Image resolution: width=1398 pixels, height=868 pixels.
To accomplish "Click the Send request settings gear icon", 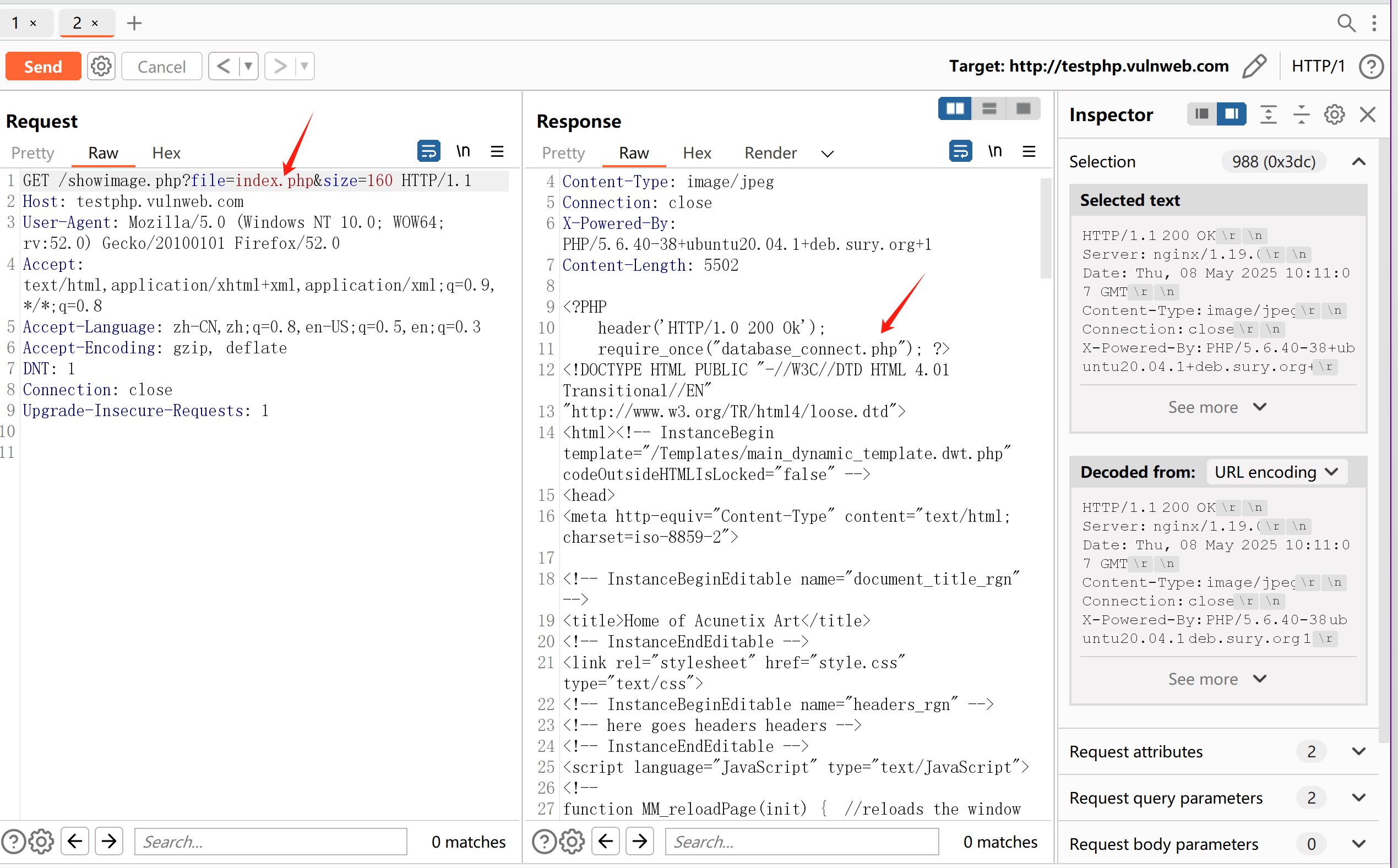I will [101, 67].
